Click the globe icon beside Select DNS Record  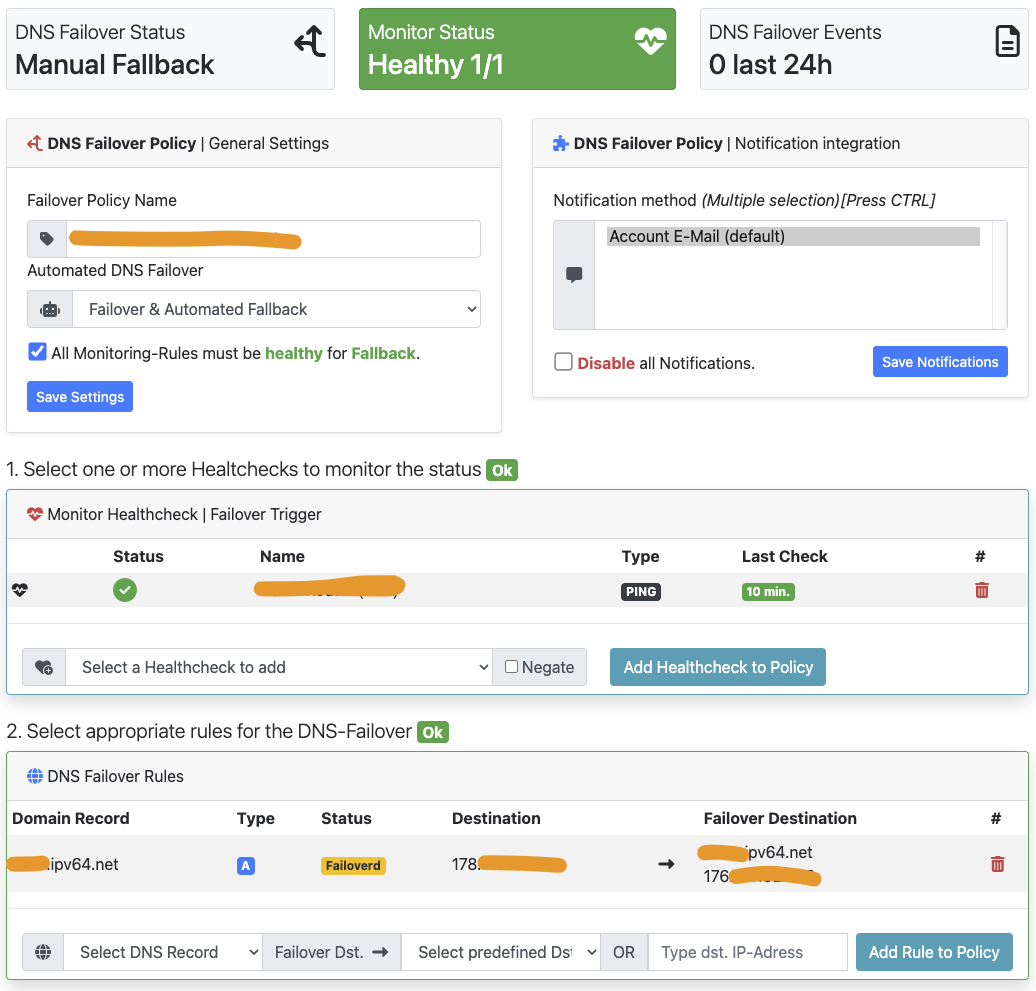pos(43,952)
